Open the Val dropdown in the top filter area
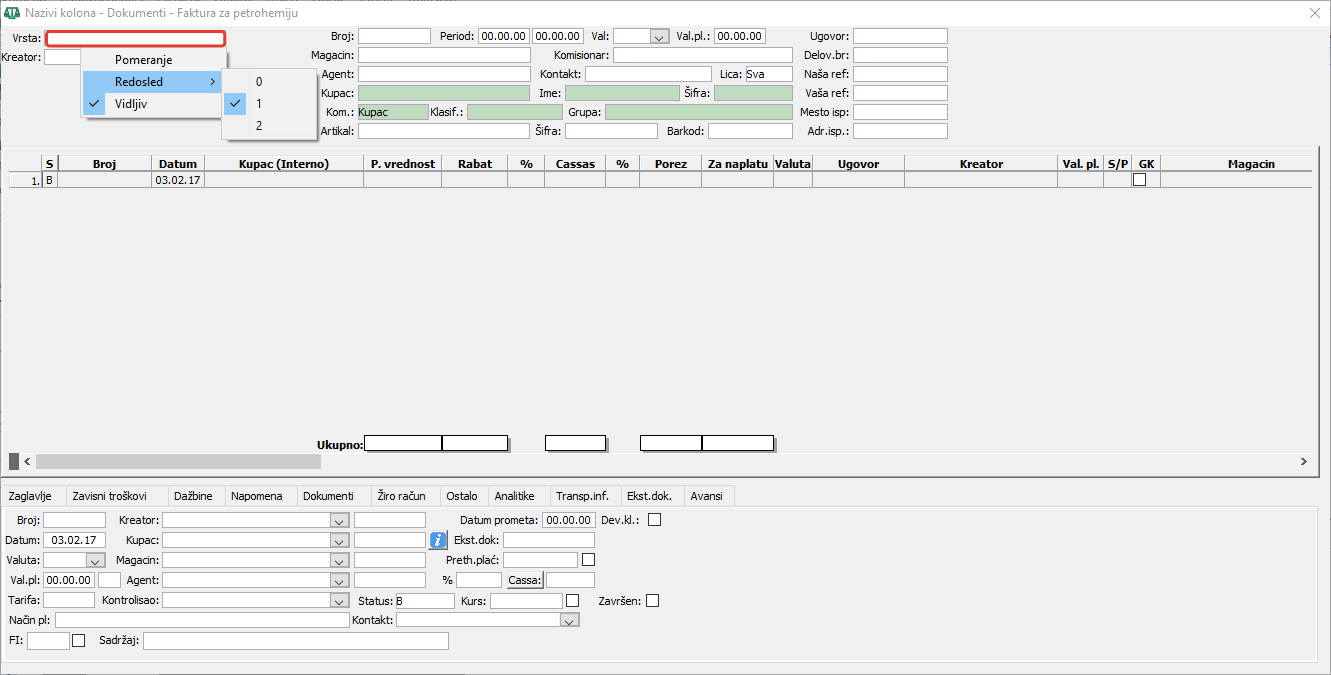 659,37
